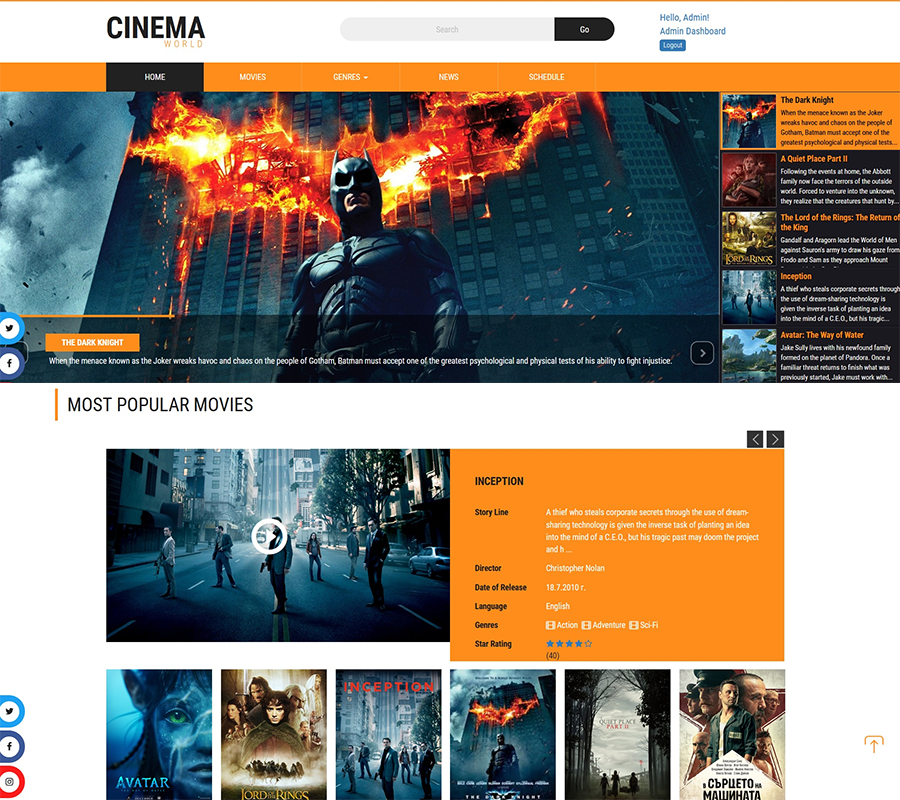Show the previous popular movie
This screenshot has height=800, width=900.
click(755, 439)
